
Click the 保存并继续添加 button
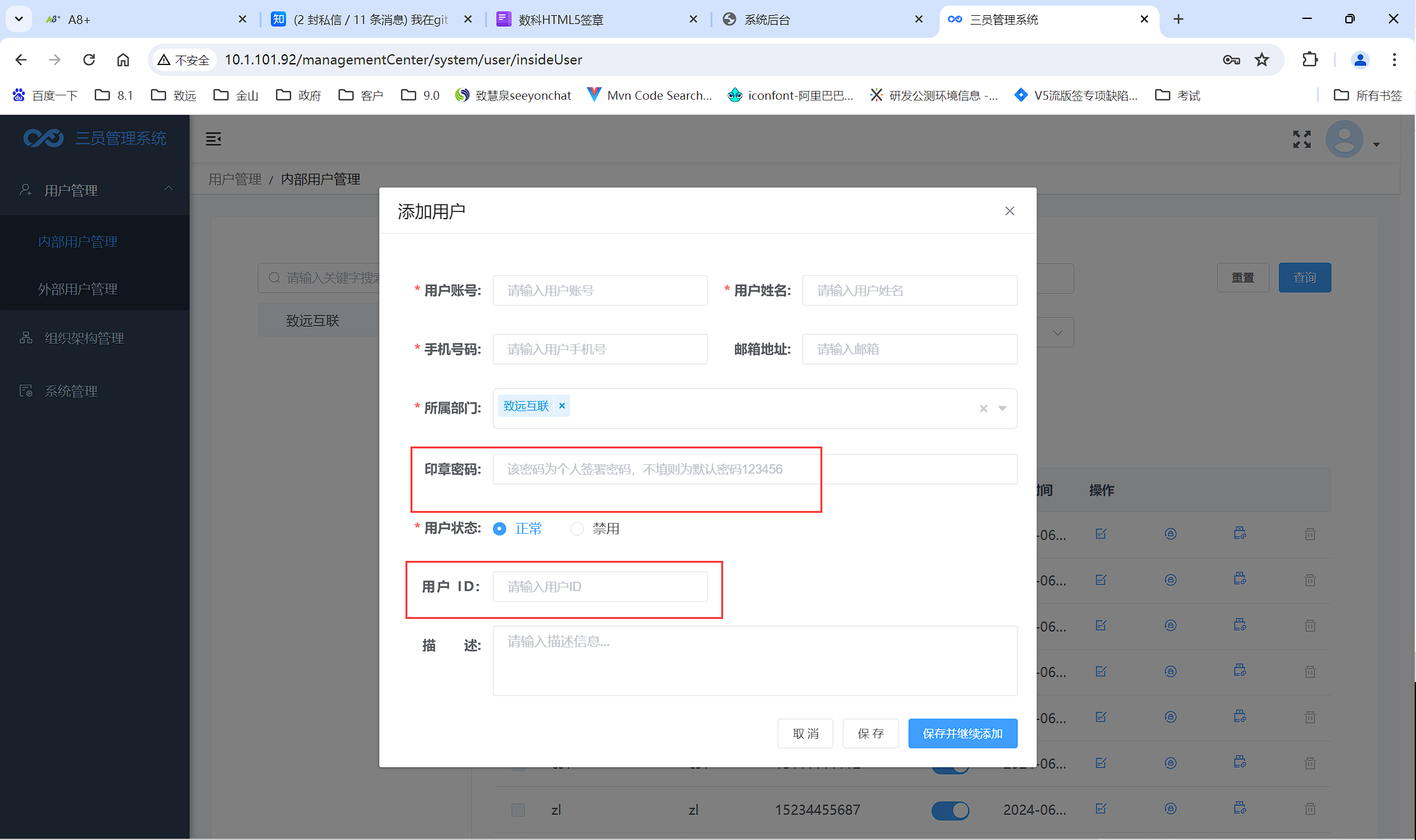click(x=962, y=733)
